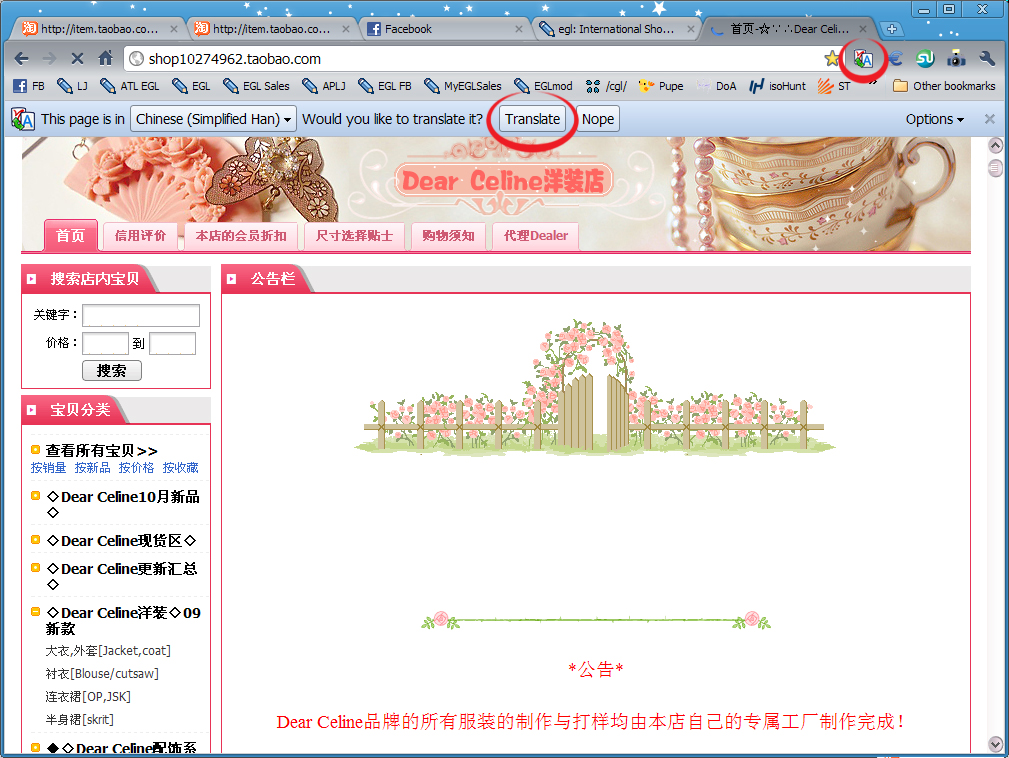Stop loading with the X button
Image resolution: width=1009 pixels, height=758 pixels.
coord(77,59)
